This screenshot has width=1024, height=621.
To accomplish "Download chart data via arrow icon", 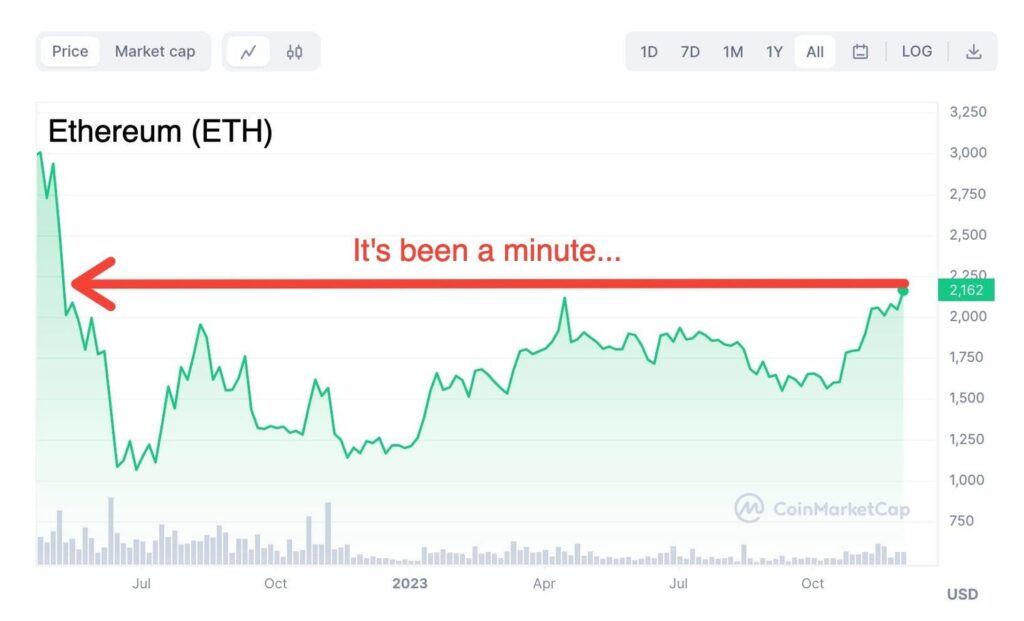I will coord(973,52).
